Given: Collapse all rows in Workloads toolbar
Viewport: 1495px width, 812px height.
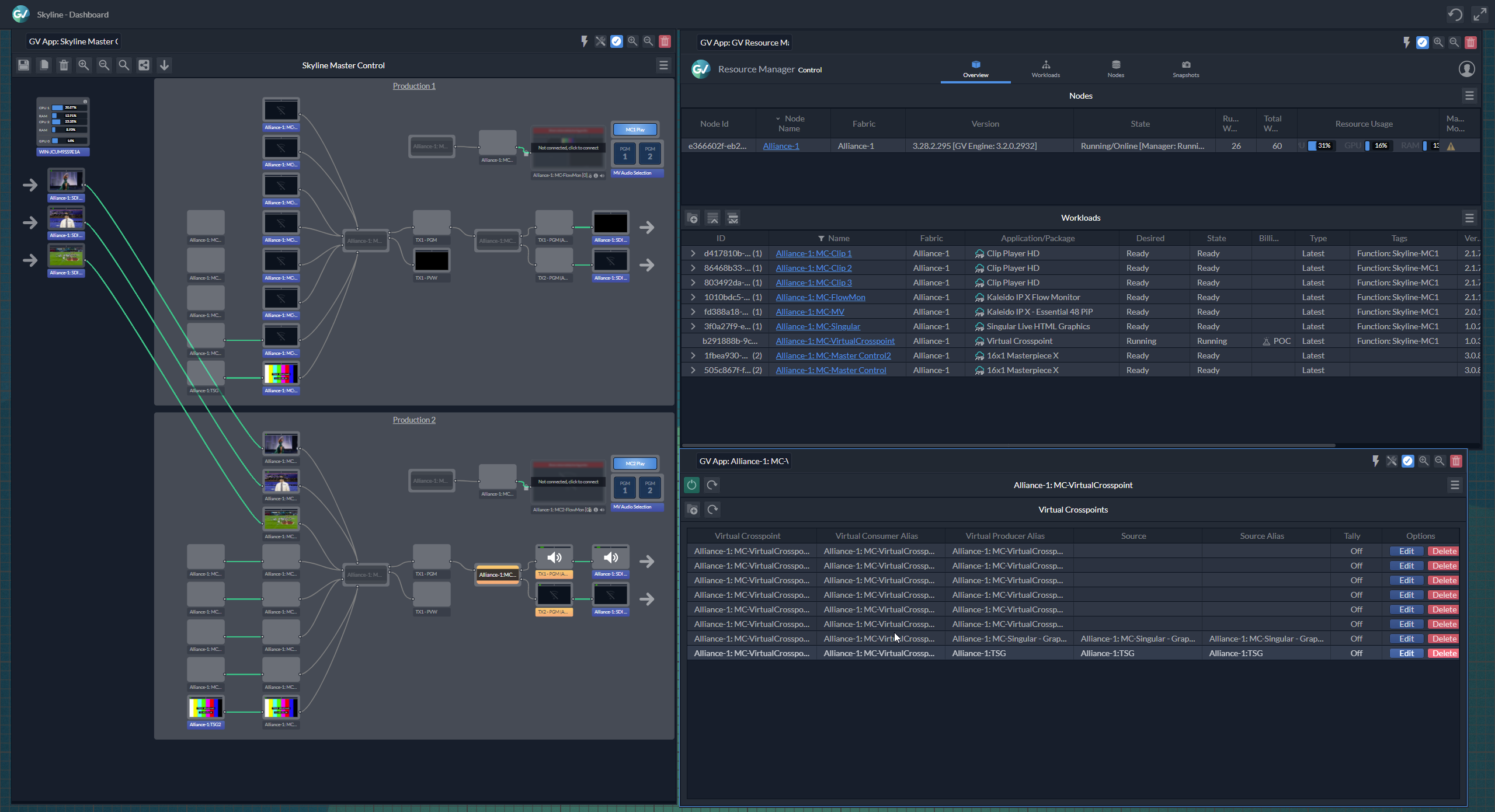Looking at the screenshot, I should (712, 218).
